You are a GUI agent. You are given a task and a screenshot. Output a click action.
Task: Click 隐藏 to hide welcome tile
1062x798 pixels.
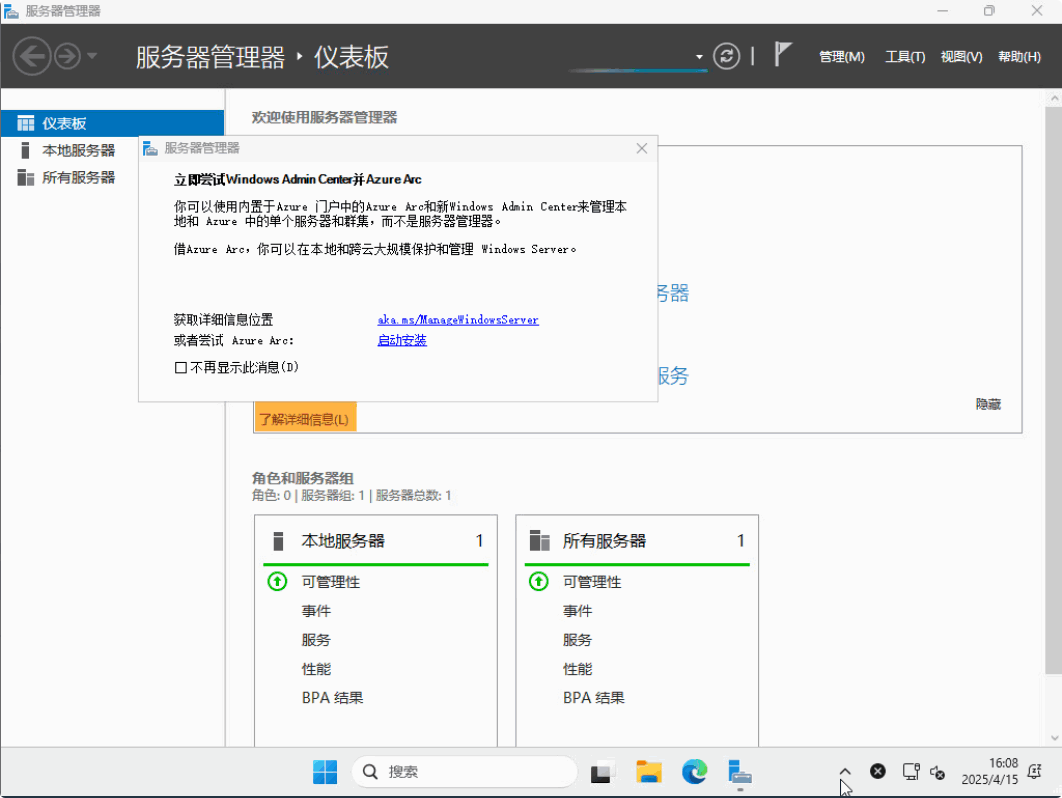click(988, 404)
